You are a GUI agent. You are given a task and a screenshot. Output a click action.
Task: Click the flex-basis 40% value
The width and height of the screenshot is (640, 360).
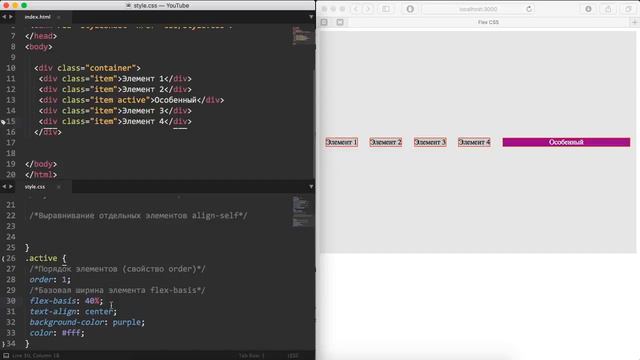point(92,301)
